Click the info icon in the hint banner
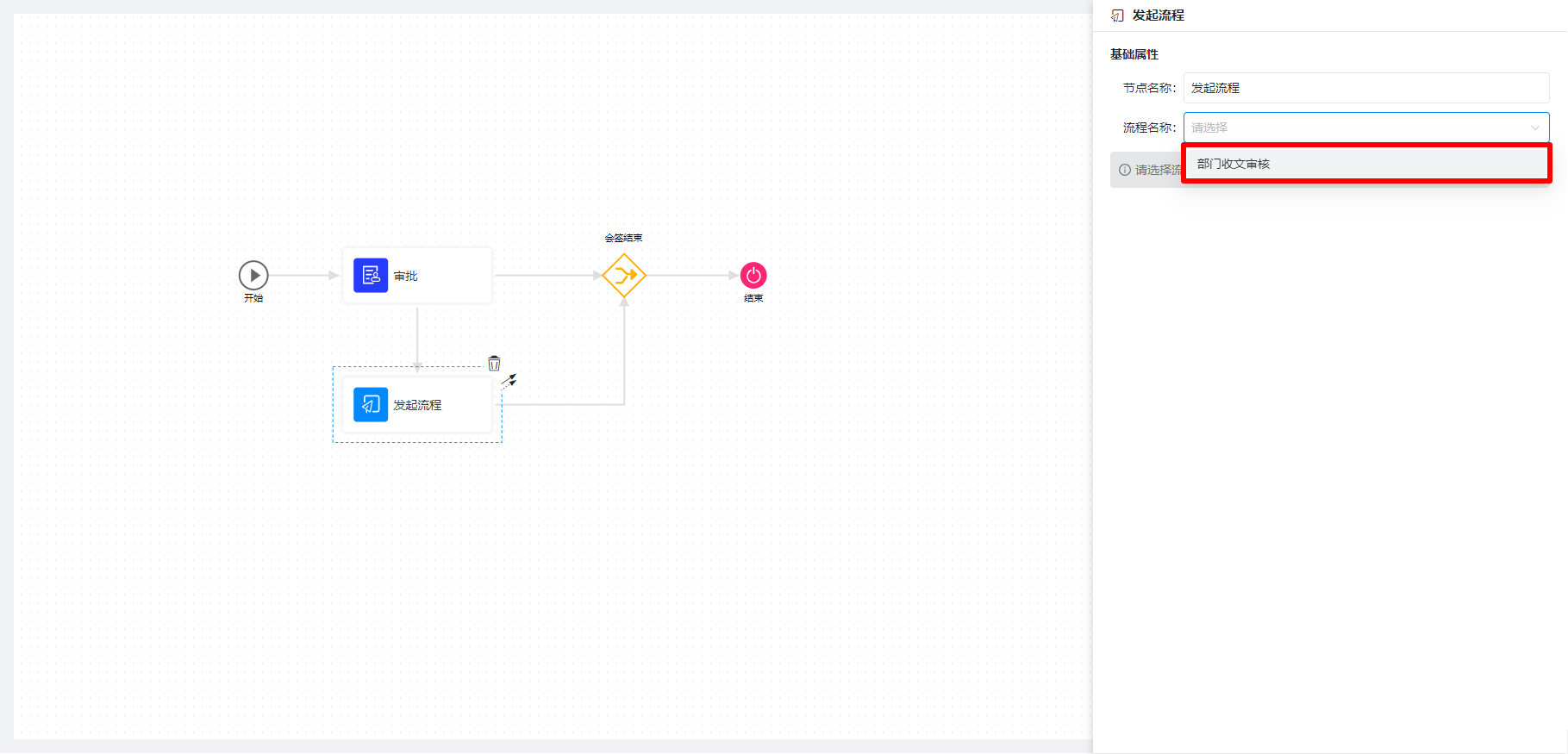This screenshot has width=1568, height=754. [x=1125, y=170]
